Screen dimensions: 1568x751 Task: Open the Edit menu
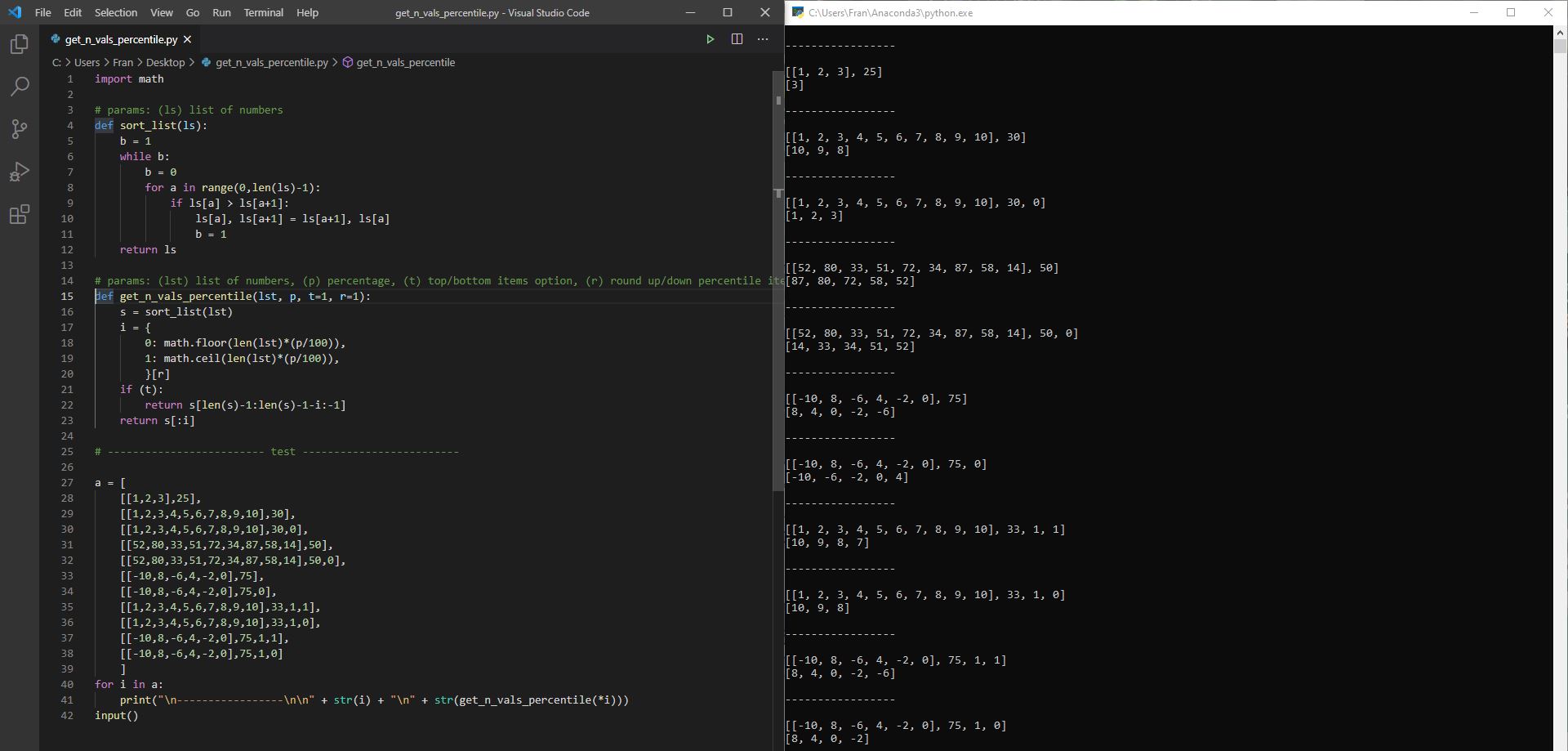click(x=73, y=12)
